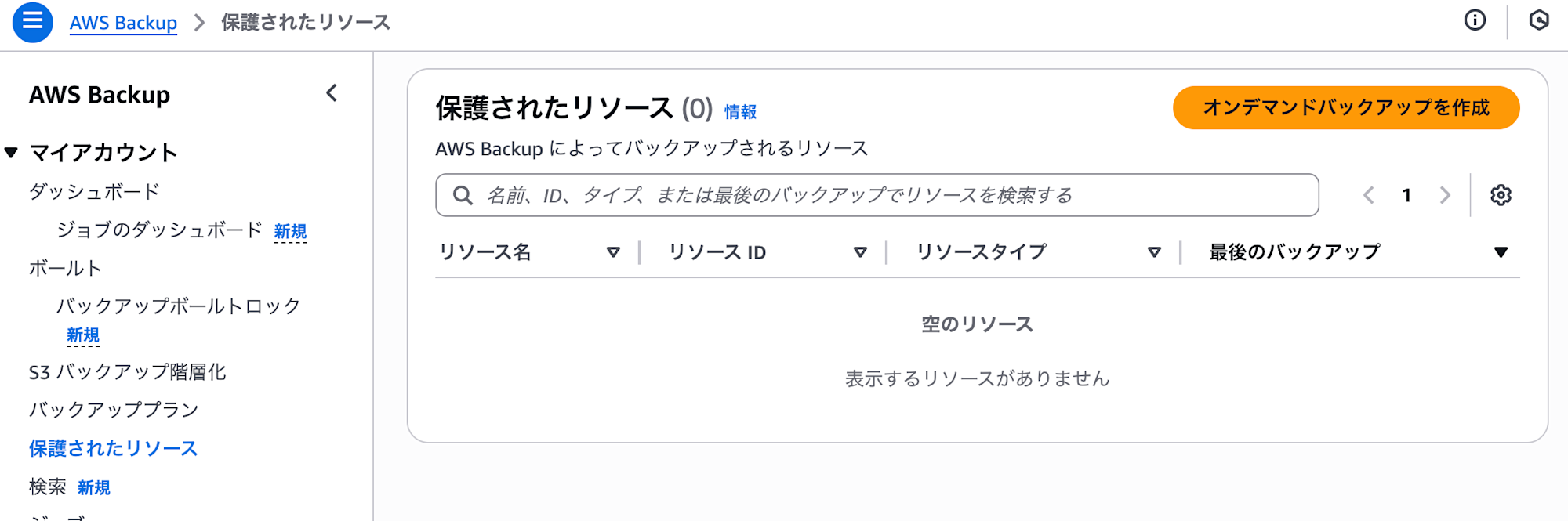Go to next page arrow
This screenshot has height=521, width=1568.
(1445, 195)
